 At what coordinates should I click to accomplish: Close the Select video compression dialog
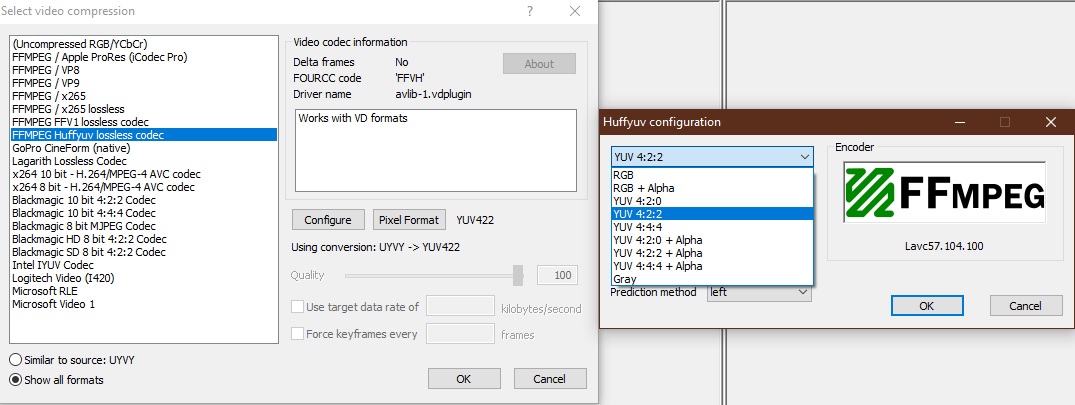click(574, 11)
